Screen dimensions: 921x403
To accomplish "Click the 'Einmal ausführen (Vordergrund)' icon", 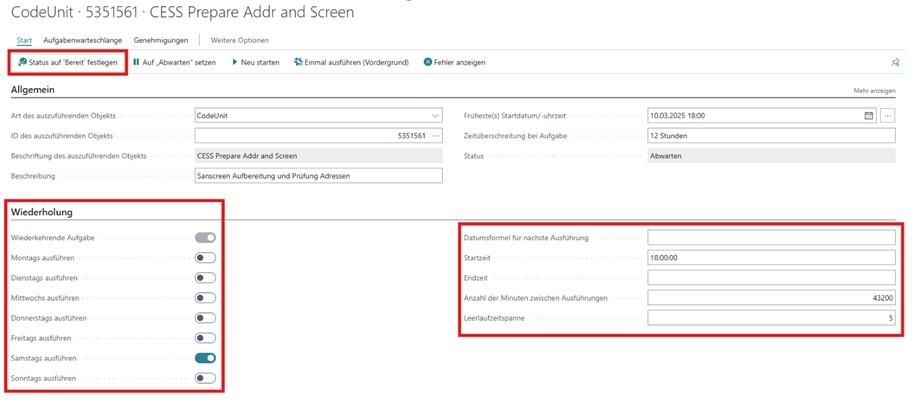I will pos(298,62).
